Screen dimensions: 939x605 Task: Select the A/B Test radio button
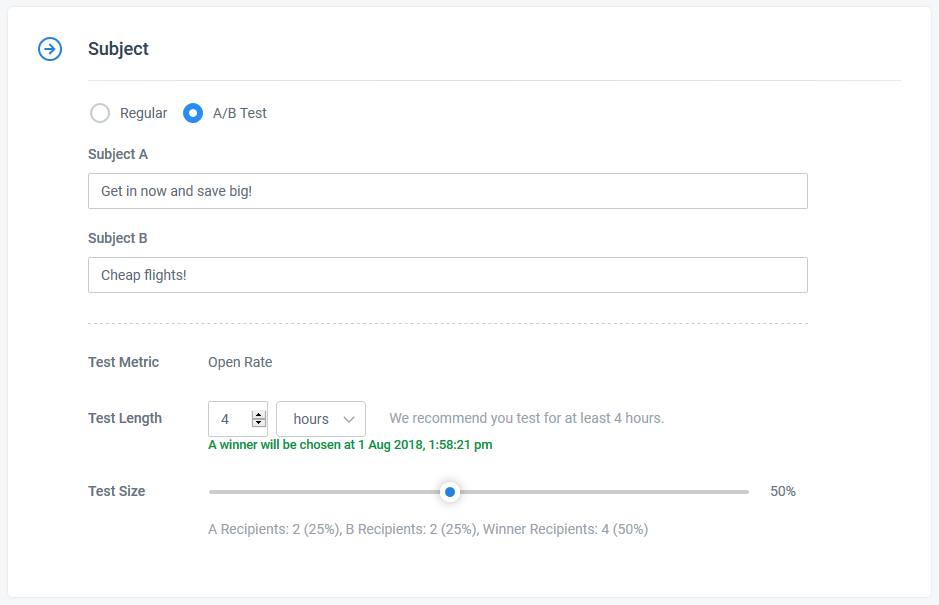coord(193,113)
